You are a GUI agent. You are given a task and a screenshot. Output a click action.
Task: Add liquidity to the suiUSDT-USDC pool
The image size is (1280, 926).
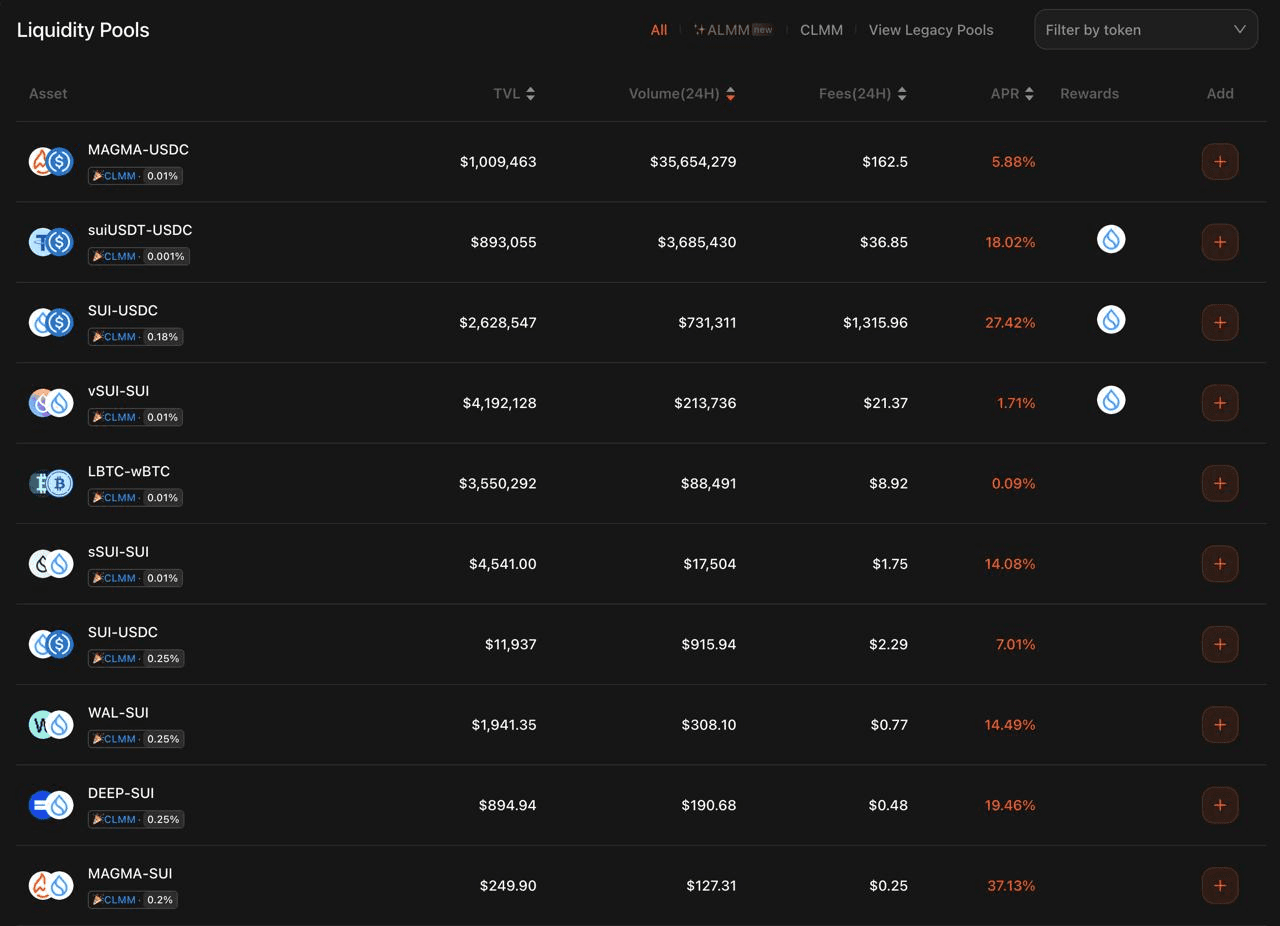coord(1219,242)
